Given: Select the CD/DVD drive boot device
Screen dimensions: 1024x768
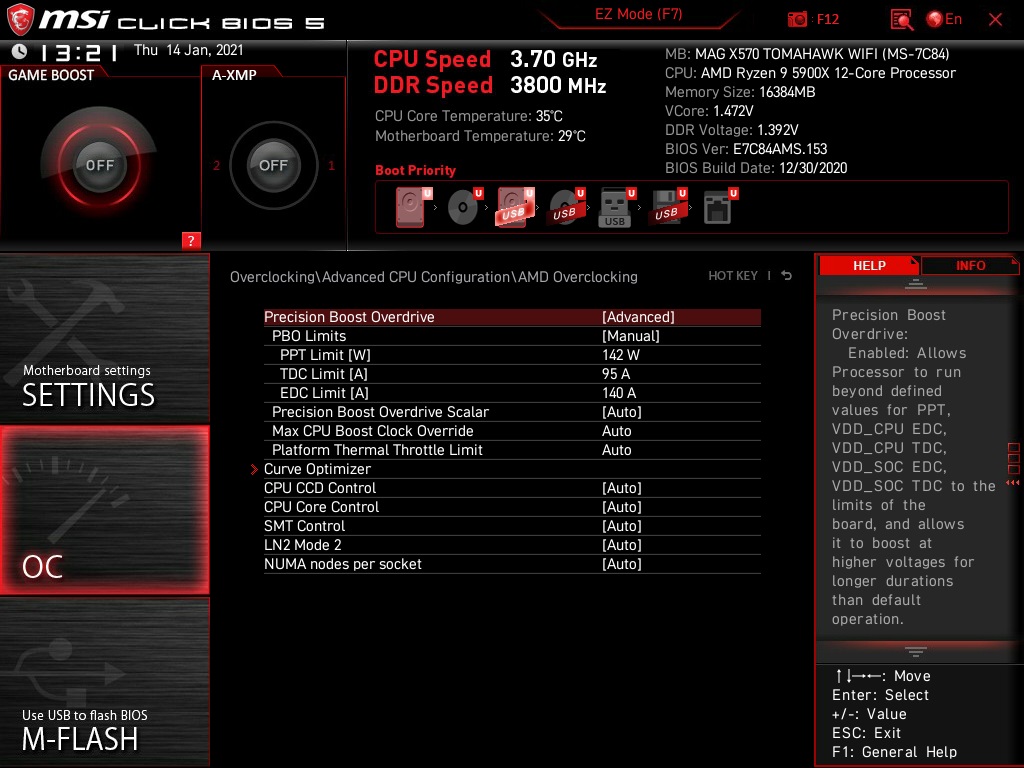Looking at the screenshot, I should point(464,208).
